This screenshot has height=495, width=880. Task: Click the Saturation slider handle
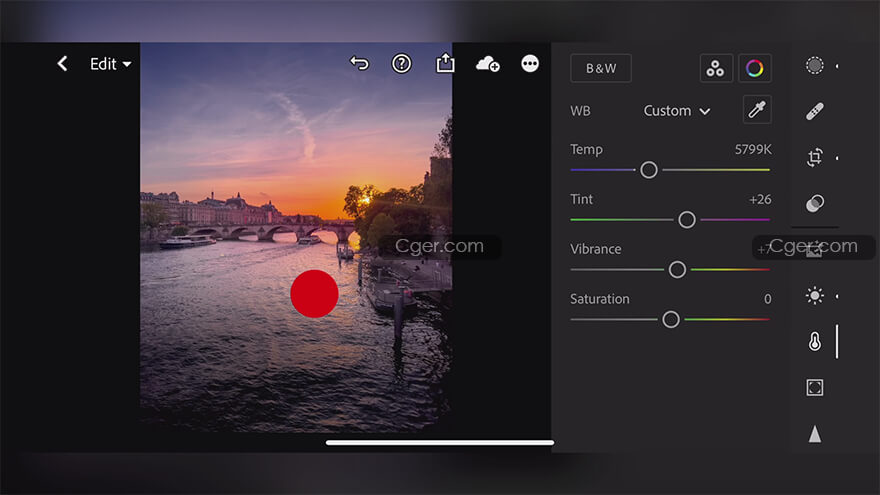coord(671,319)
